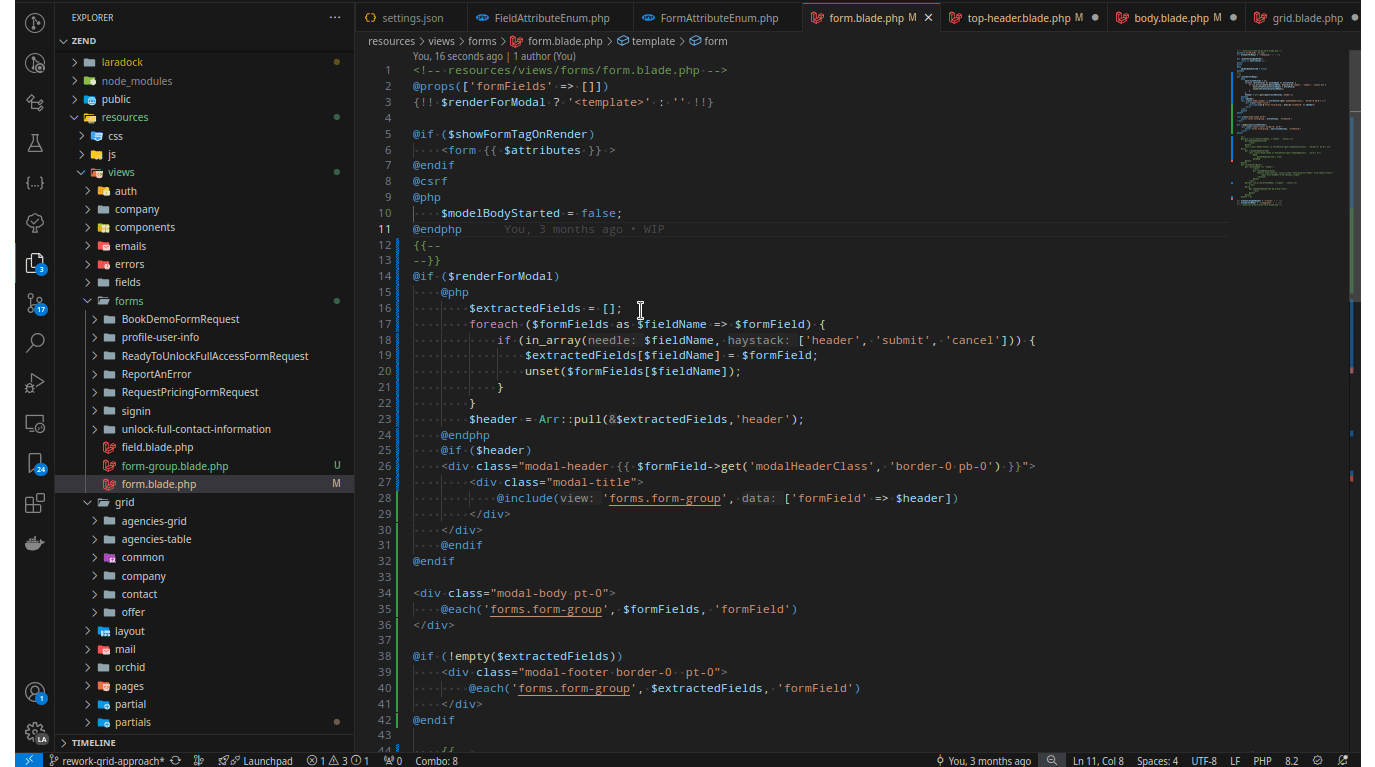This screenshot has width=1375, height=767.
Task: Open Bookmarks view with 24 badge
Action: pos(35,463)
